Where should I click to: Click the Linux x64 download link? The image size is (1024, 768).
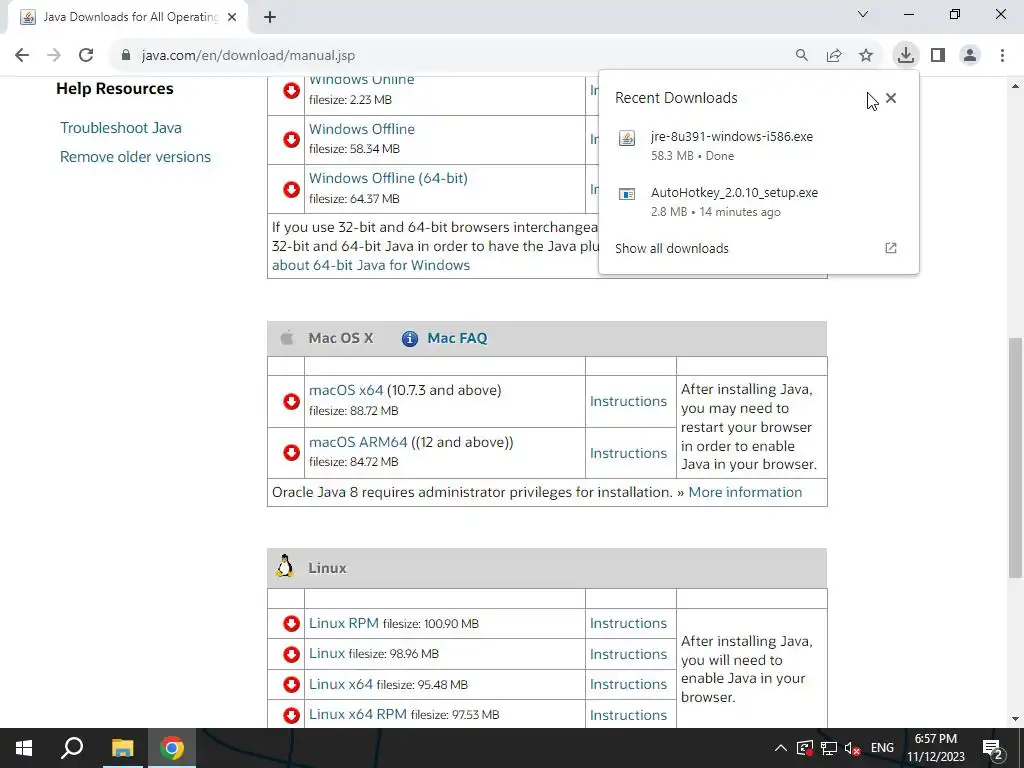pos(341,684)
